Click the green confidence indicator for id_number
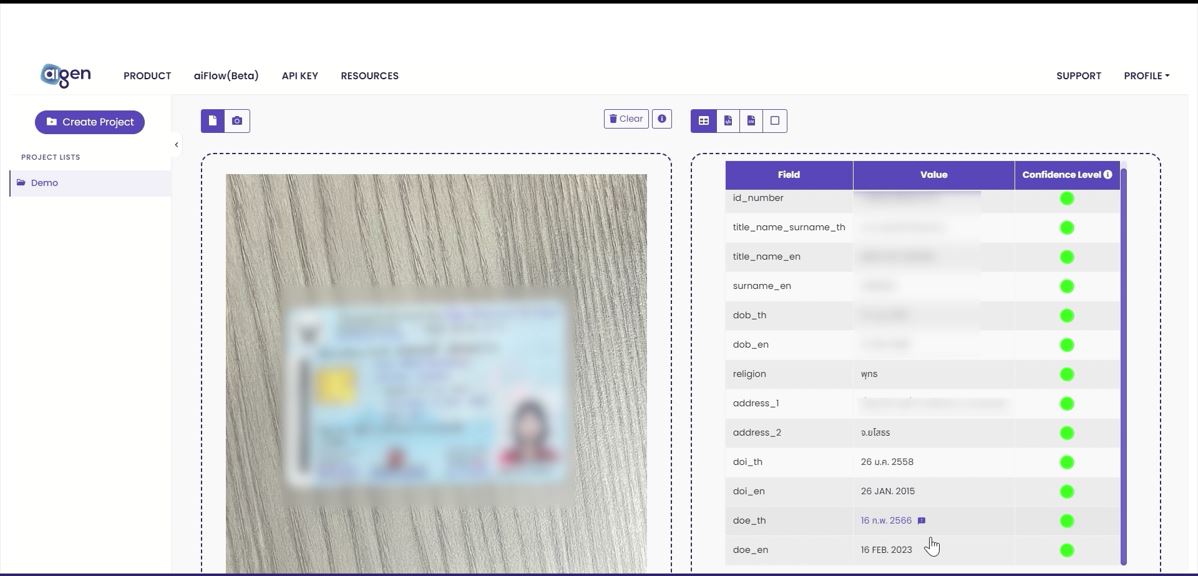This screenshot has width=1198, height=576. point(1066,198)
